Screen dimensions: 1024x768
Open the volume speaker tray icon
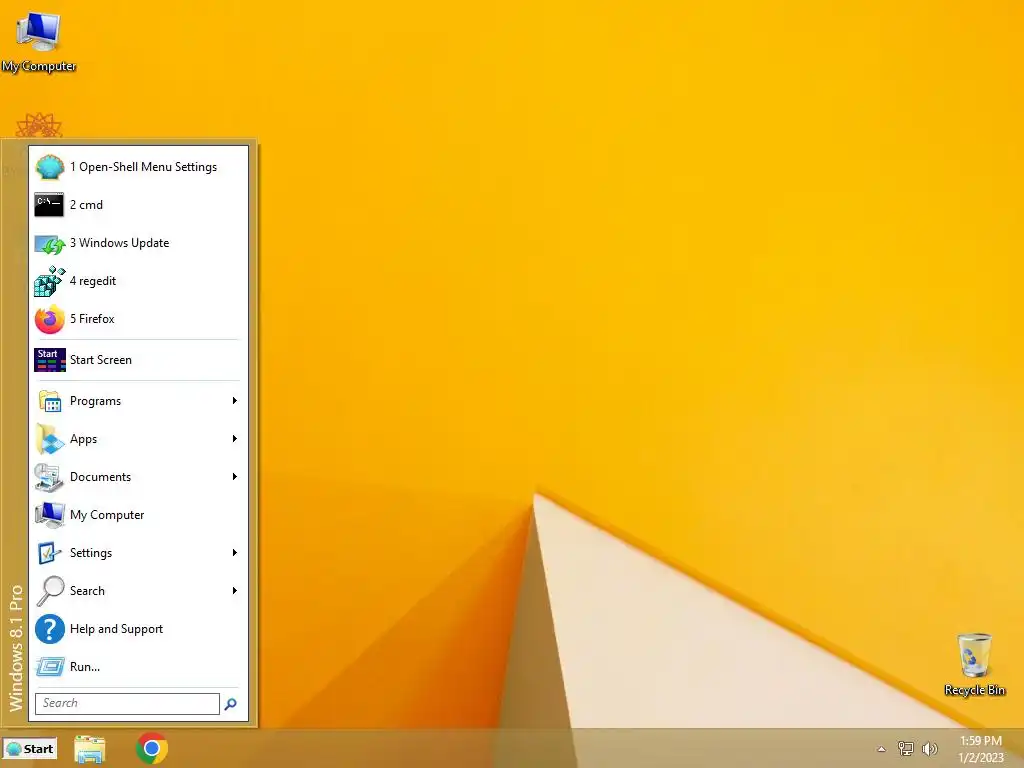929,748
